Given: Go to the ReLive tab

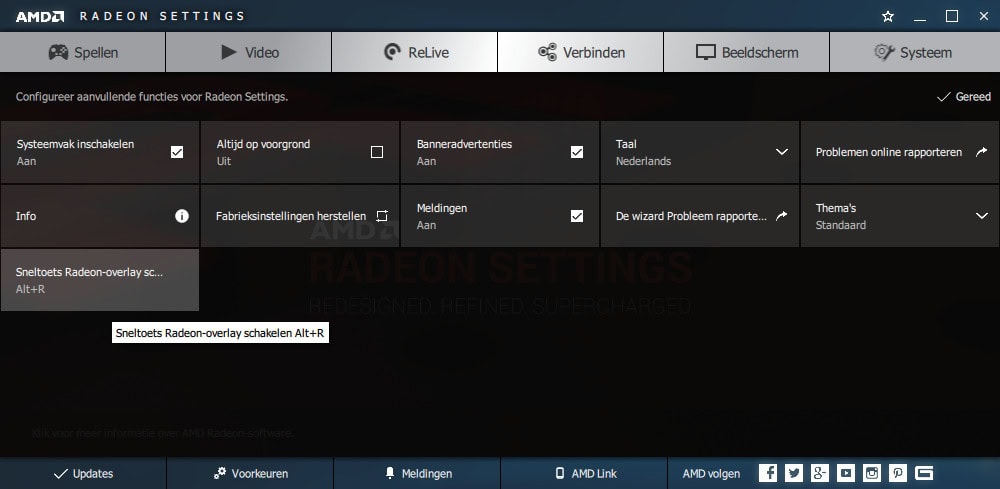Looking at the screenshot, I should (415, 52).
